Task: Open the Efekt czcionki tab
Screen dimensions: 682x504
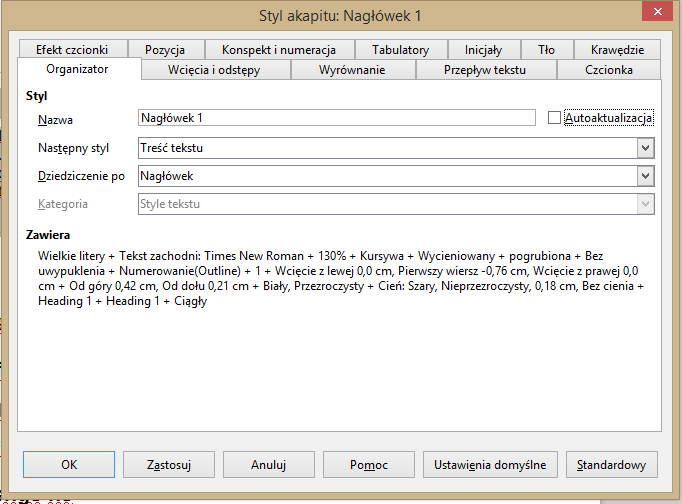Action: coord(73,50)
